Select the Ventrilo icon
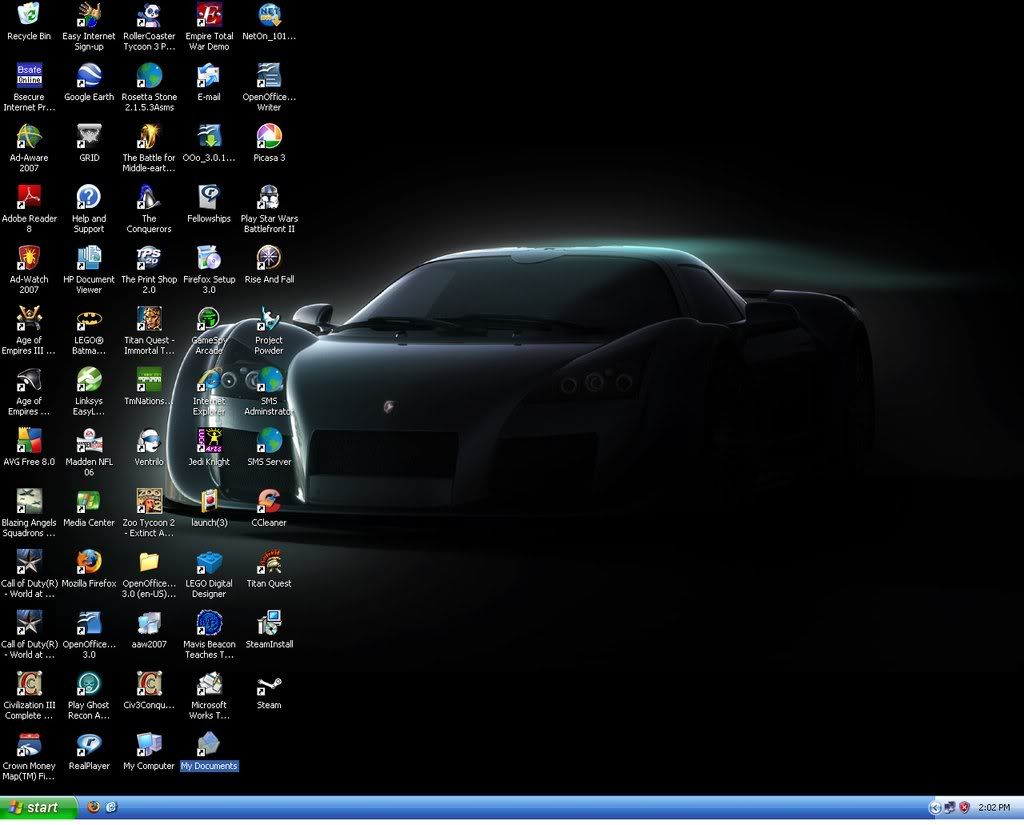The height and width of the screenshot is (825, 1024). point(149,440)
